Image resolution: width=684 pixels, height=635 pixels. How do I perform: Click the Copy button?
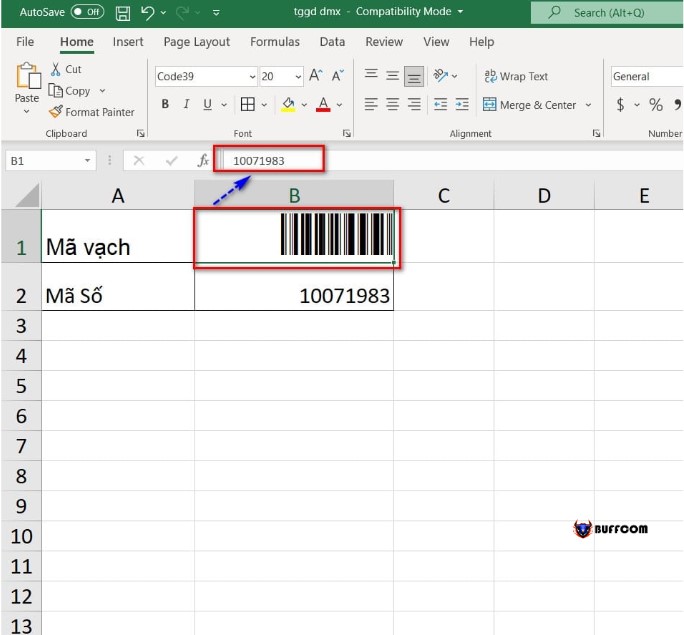69,91
